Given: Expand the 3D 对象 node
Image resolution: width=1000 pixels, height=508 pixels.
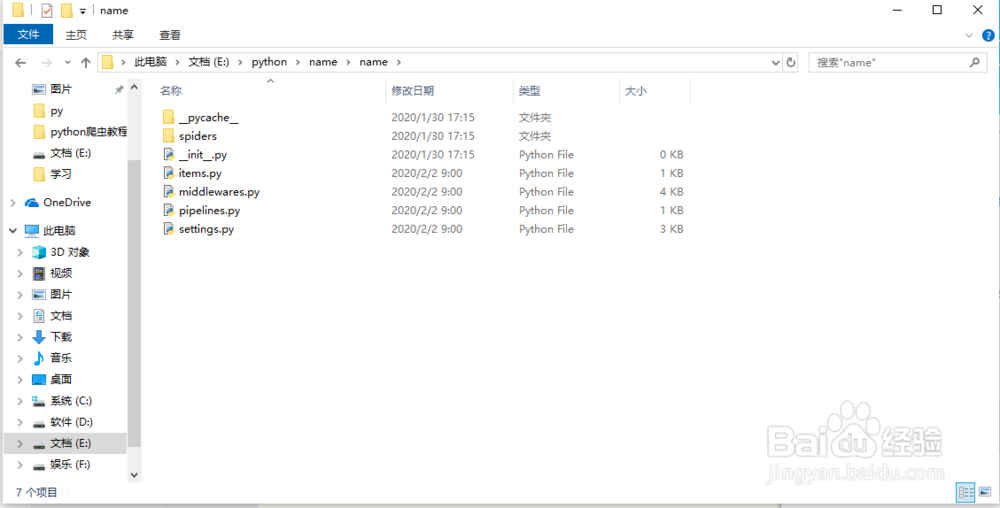Looking at the screenshot, I should tap(20, 252).
